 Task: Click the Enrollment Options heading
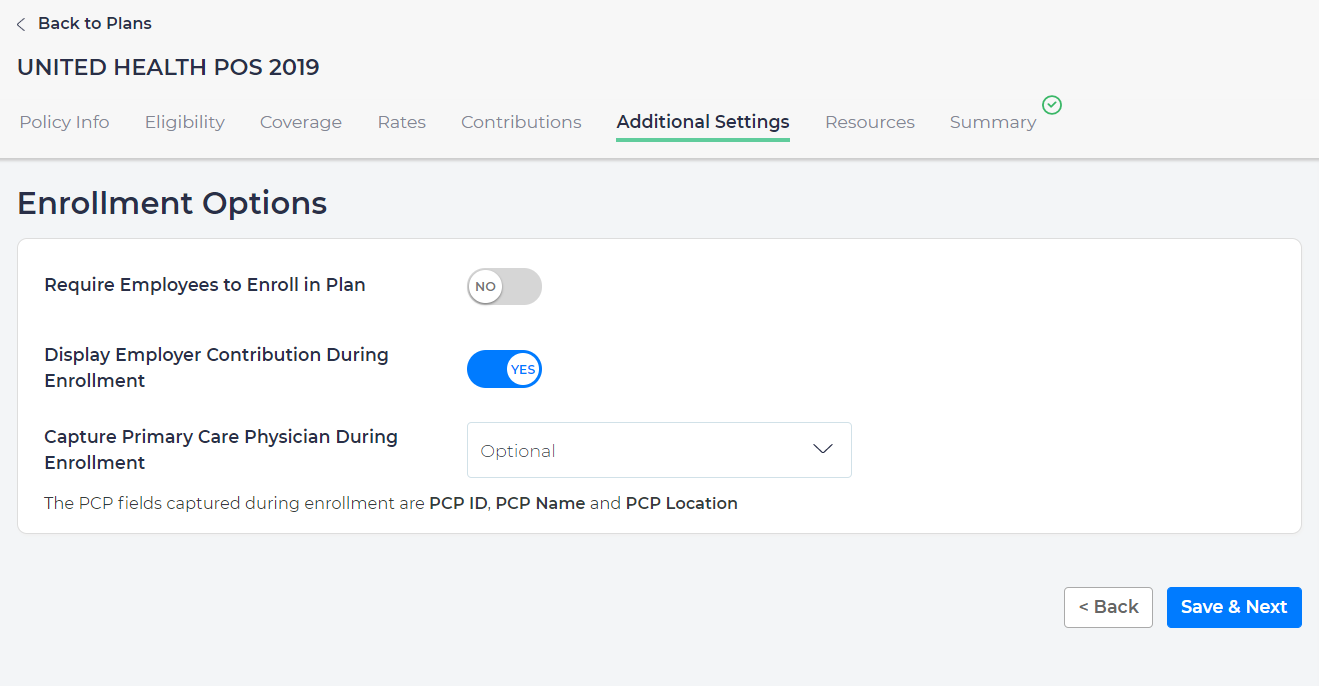coord(172,203)
